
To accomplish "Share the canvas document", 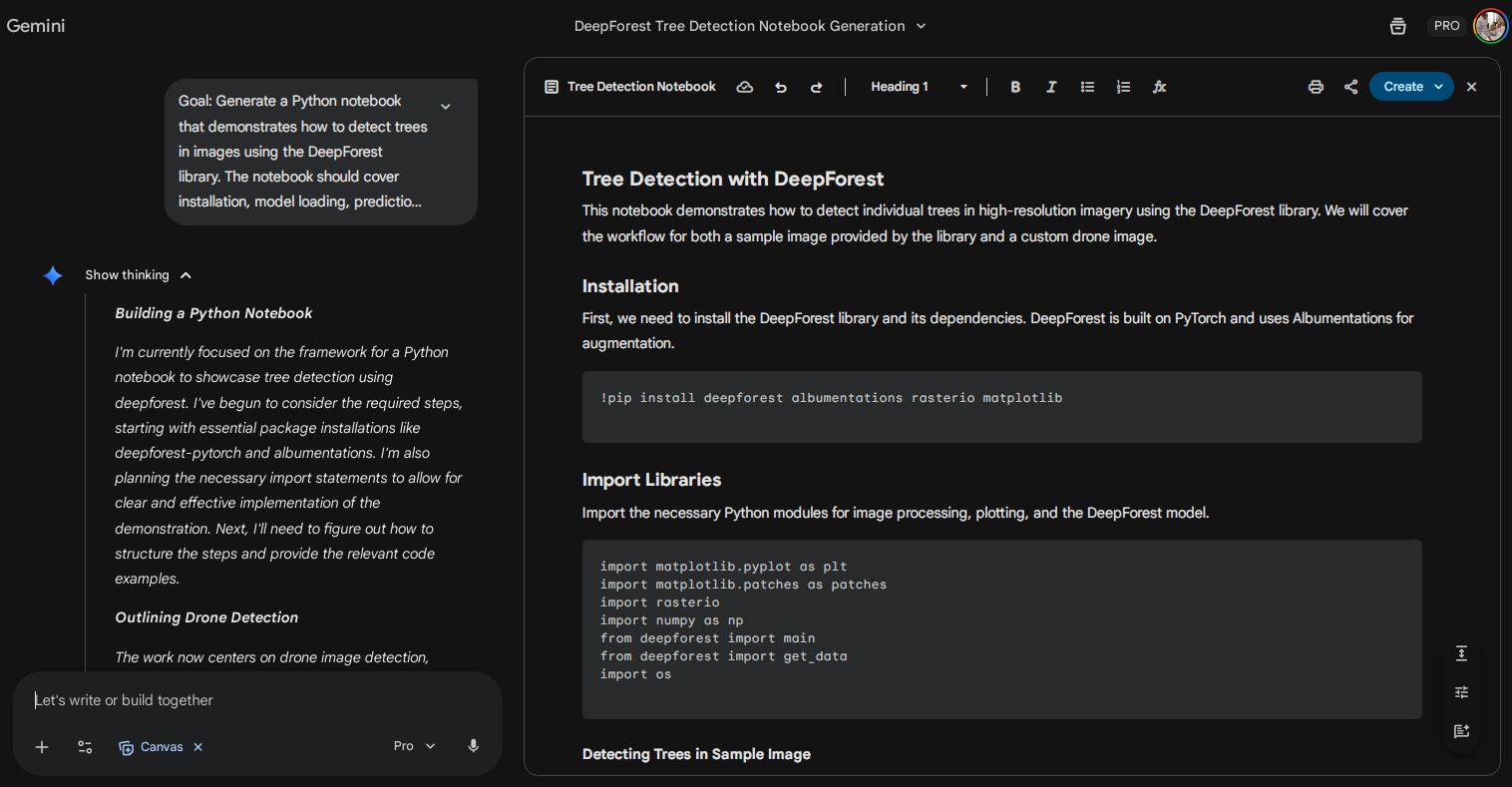I will 1350,87.
